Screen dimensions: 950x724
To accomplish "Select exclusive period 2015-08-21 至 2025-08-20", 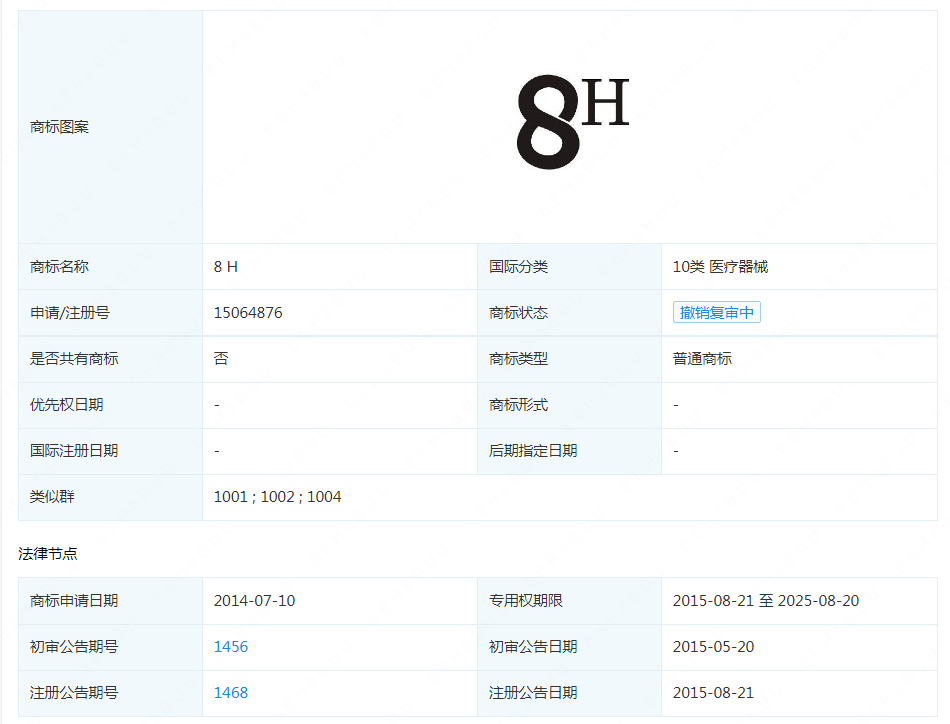I will (766, 600).
